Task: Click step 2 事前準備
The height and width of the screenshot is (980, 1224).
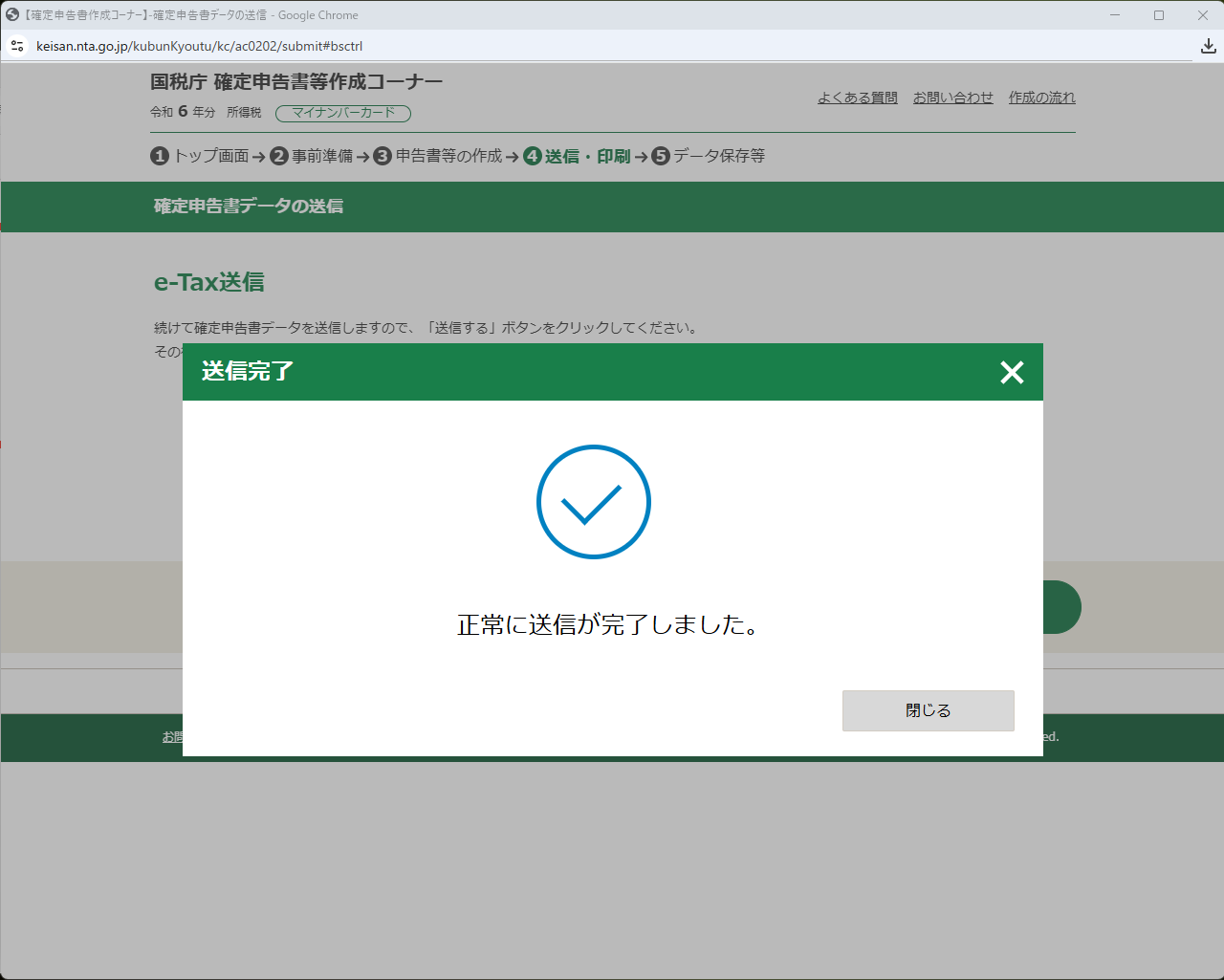Action: point(312,156)
